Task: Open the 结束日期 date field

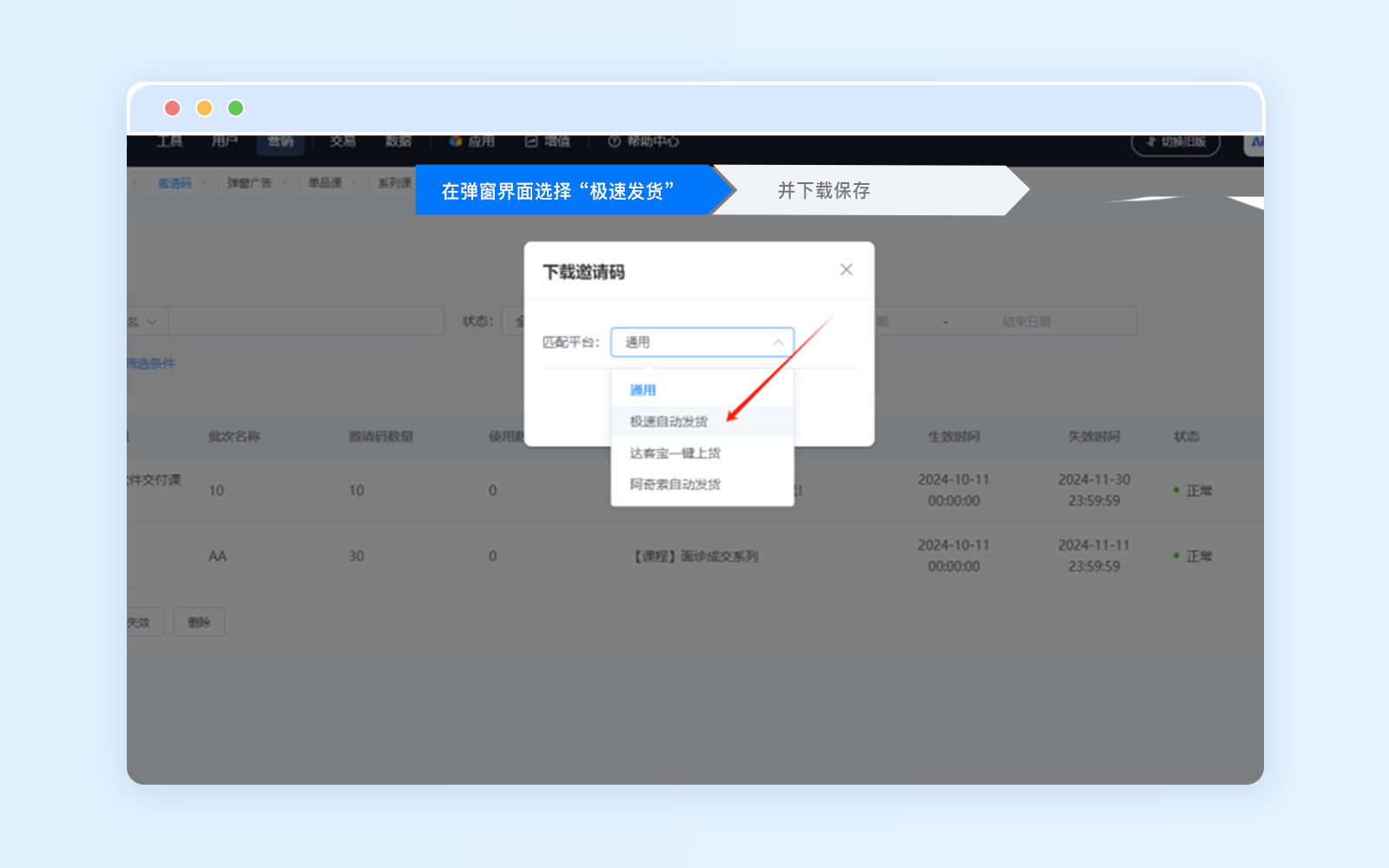Action: point(1026,322)
